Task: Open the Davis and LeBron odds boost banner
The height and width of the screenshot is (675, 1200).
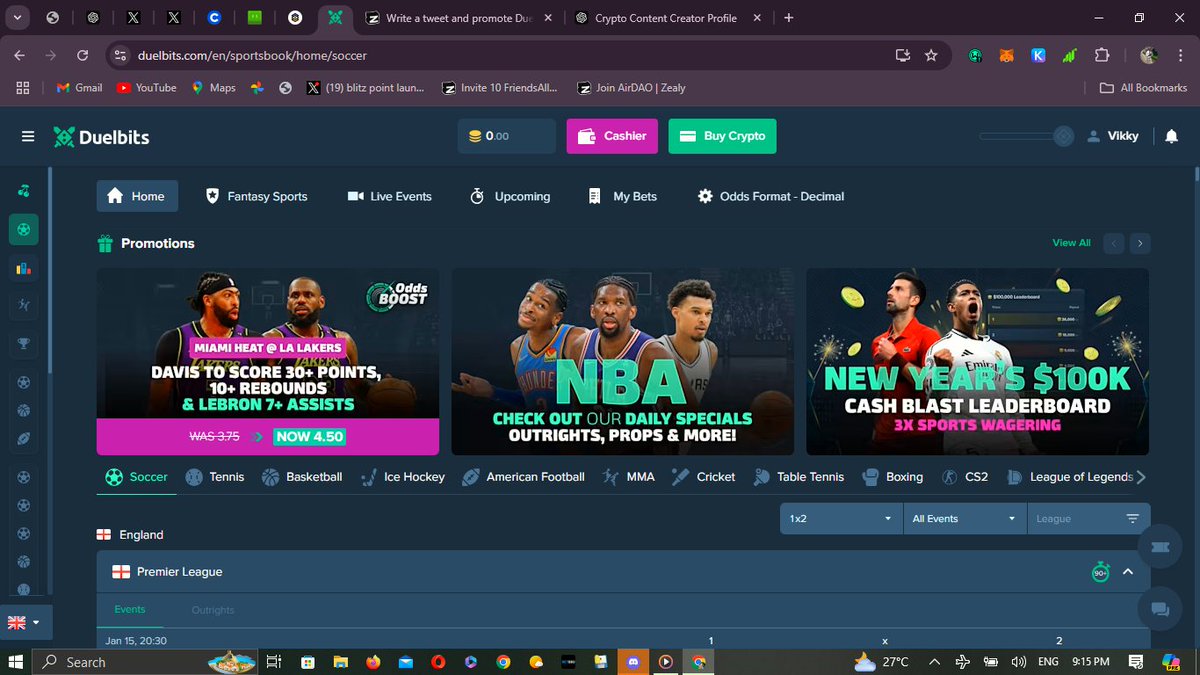Action: pyautogui.click(x=268, y=361)
